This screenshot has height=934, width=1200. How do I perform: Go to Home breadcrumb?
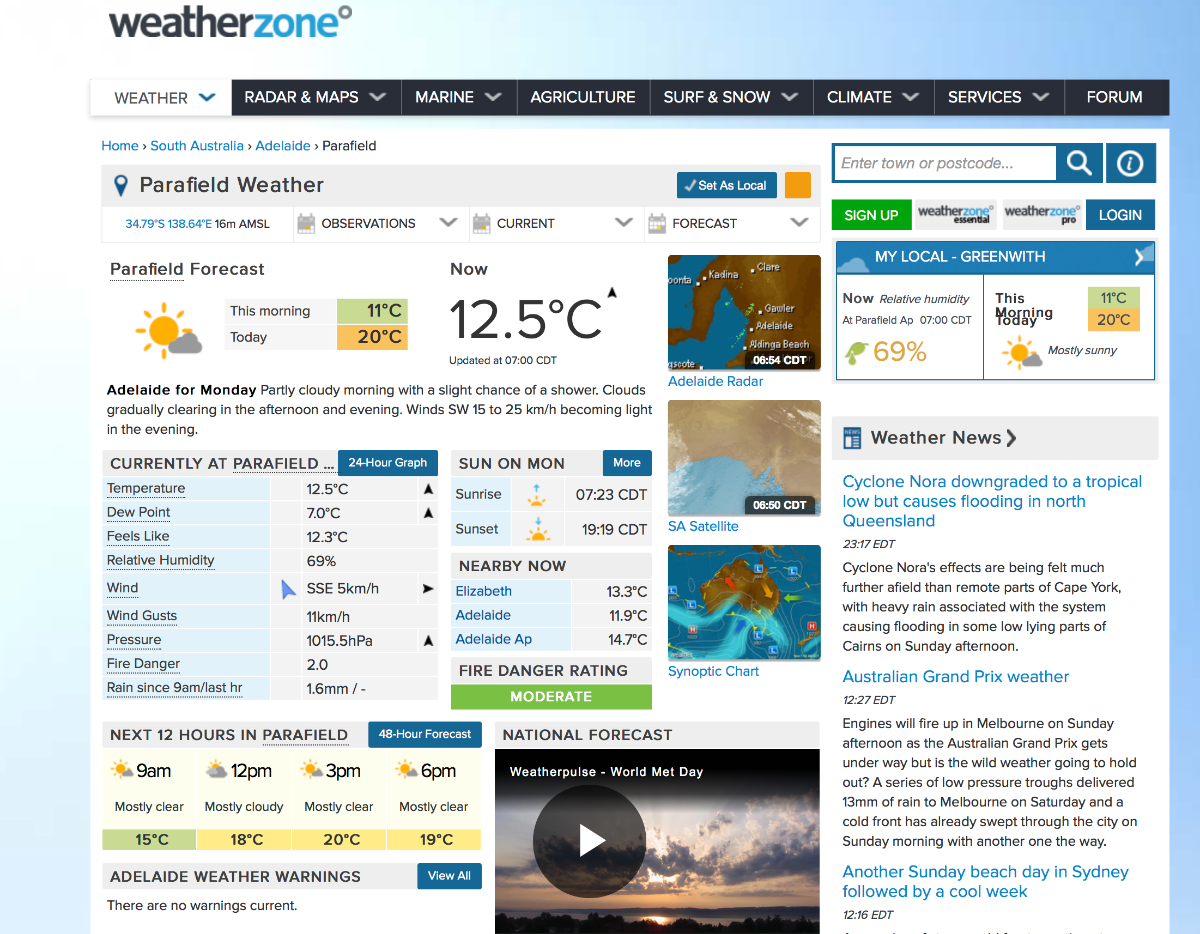point(120,146)
